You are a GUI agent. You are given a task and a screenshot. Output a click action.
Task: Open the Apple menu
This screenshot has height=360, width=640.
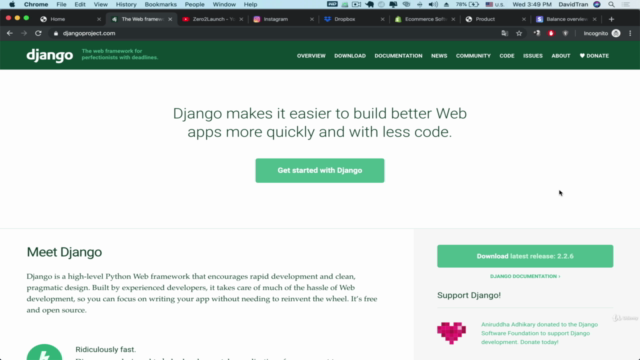pos(12,4)
